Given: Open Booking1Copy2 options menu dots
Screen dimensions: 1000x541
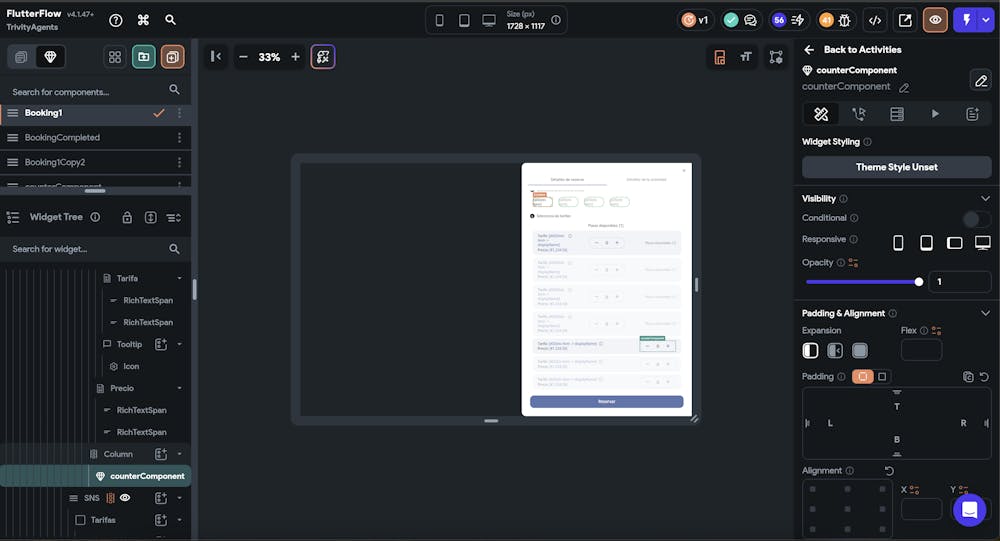Looking at the screenshot, I should point(179,163).
